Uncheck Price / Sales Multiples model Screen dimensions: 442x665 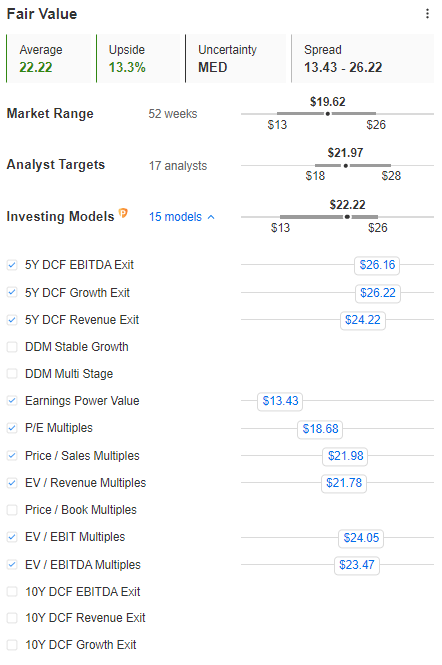pyautogui.click(x=12, y=455)
